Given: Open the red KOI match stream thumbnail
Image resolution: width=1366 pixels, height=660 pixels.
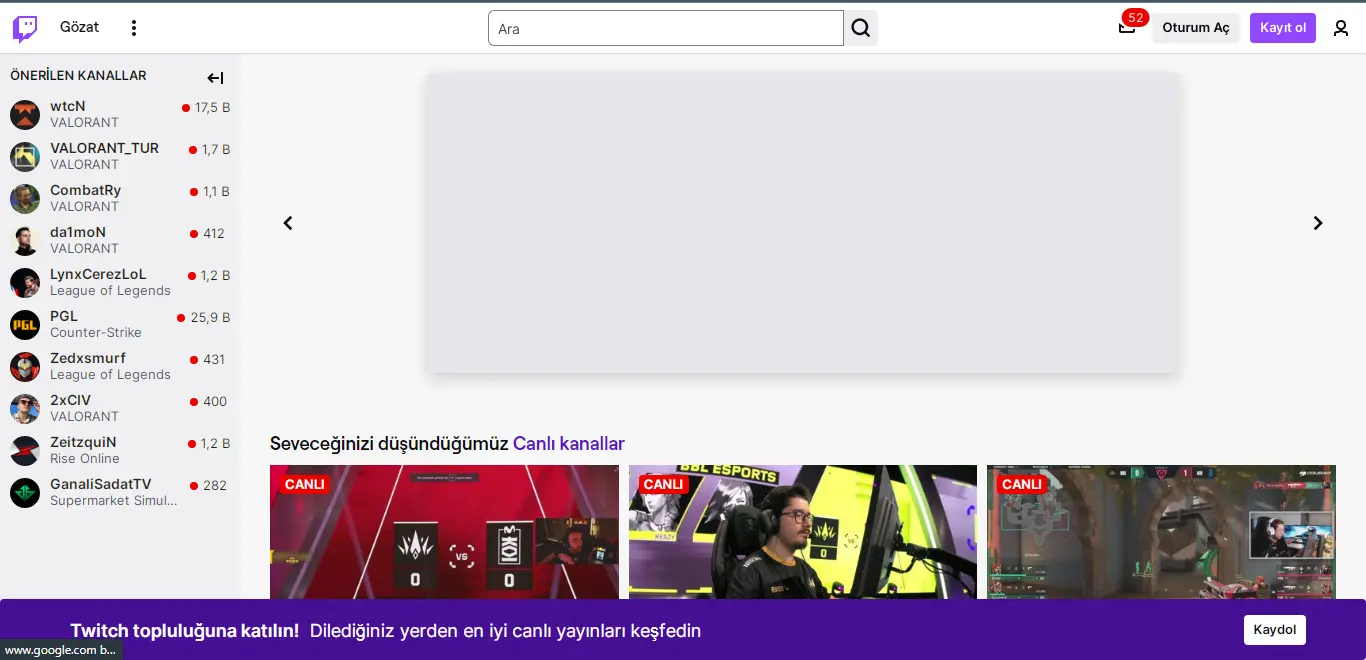Looking at the screenshot, I should click(x=444, y=532).
